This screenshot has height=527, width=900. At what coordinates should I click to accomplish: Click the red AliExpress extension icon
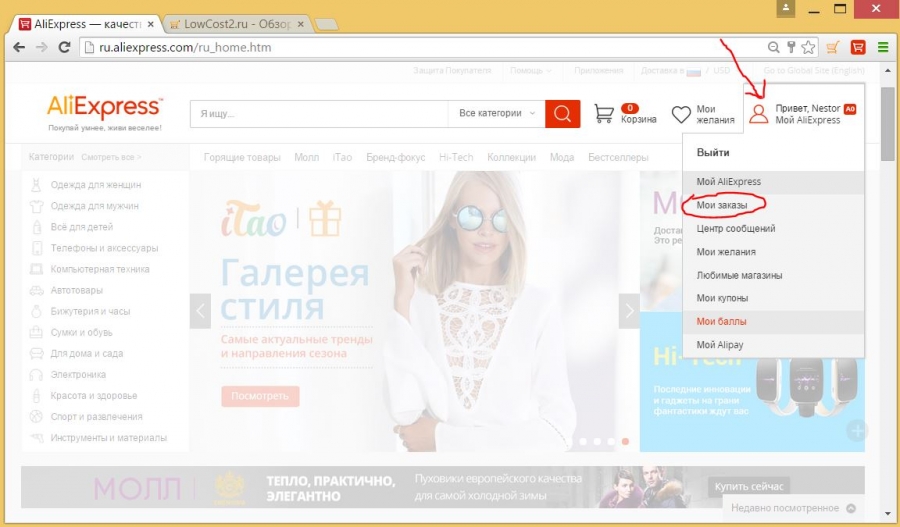(x=858, y=47)
